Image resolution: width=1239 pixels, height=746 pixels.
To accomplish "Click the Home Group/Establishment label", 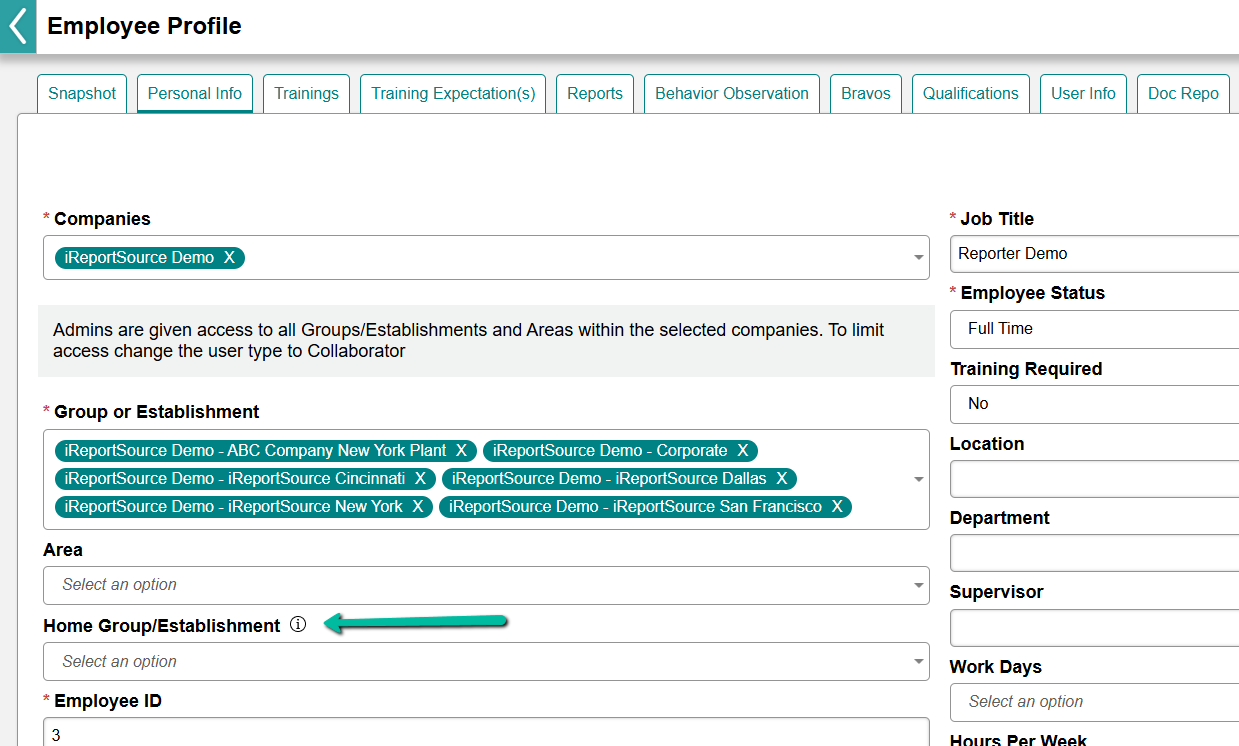I will (162, 626).
